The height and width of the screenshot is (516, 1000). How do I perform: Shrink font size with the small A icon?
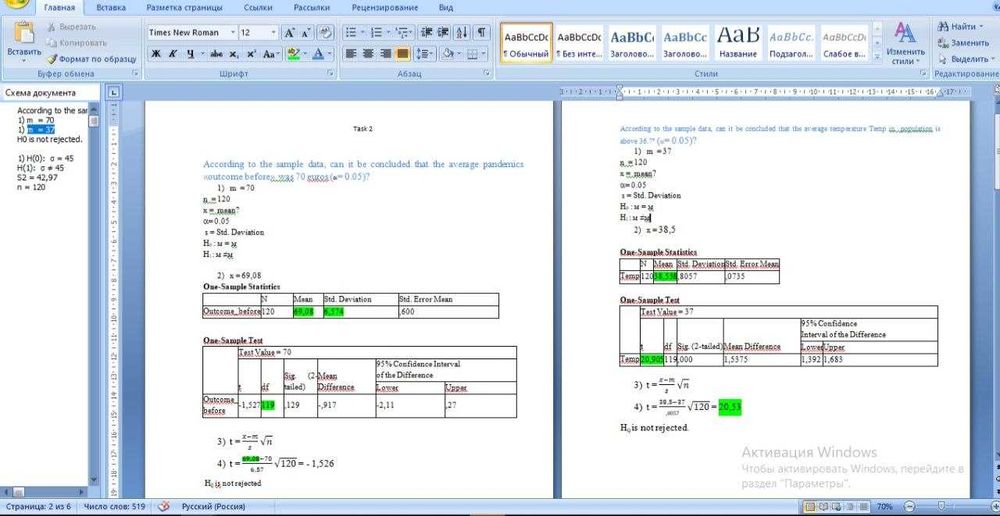pyautogui.click(x=305, y=33)
